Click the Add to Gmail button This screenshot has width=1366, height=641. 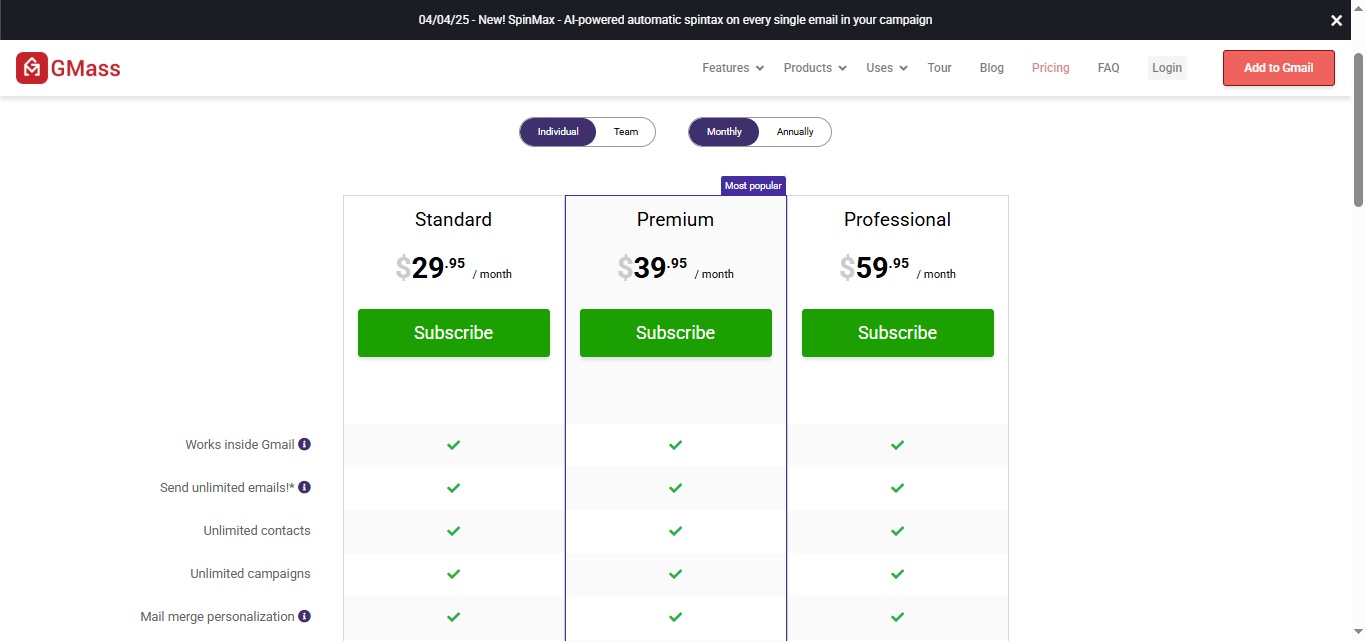coord(1278,67)
